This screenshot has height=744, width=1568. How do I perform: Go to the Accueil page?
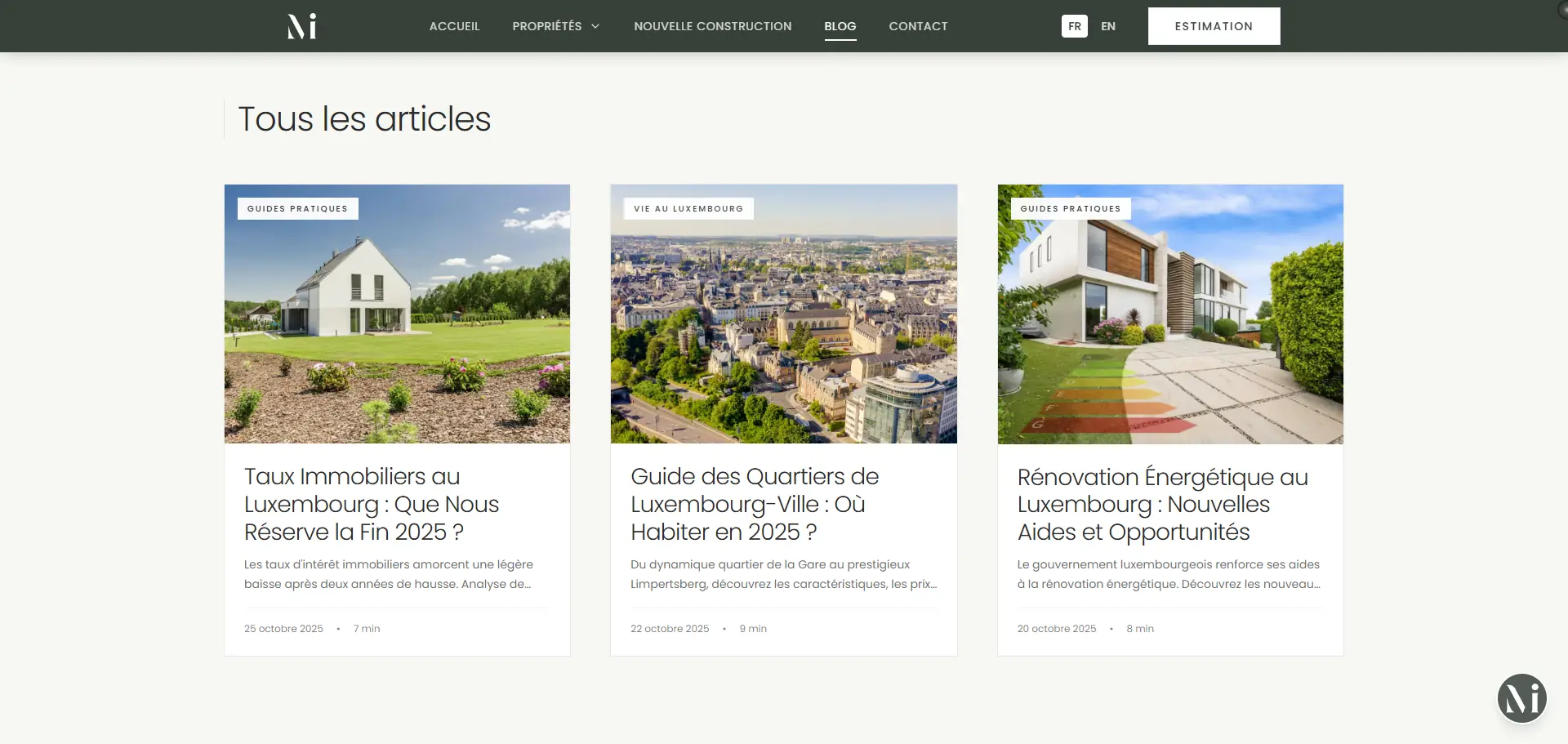[x=454, y=26]
